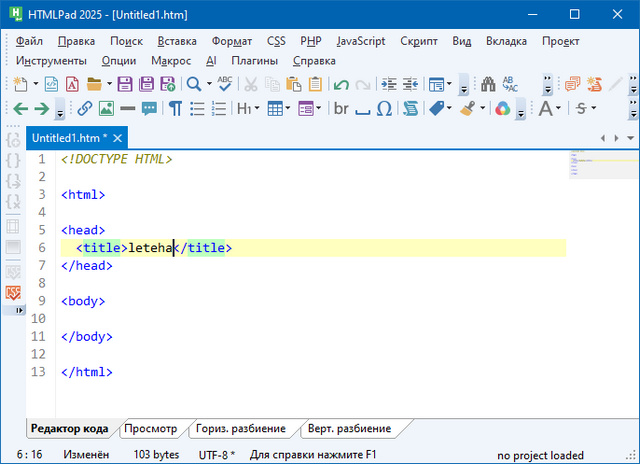Toggle the bulleted list icon
640x464 pixels.
[198, 108]
